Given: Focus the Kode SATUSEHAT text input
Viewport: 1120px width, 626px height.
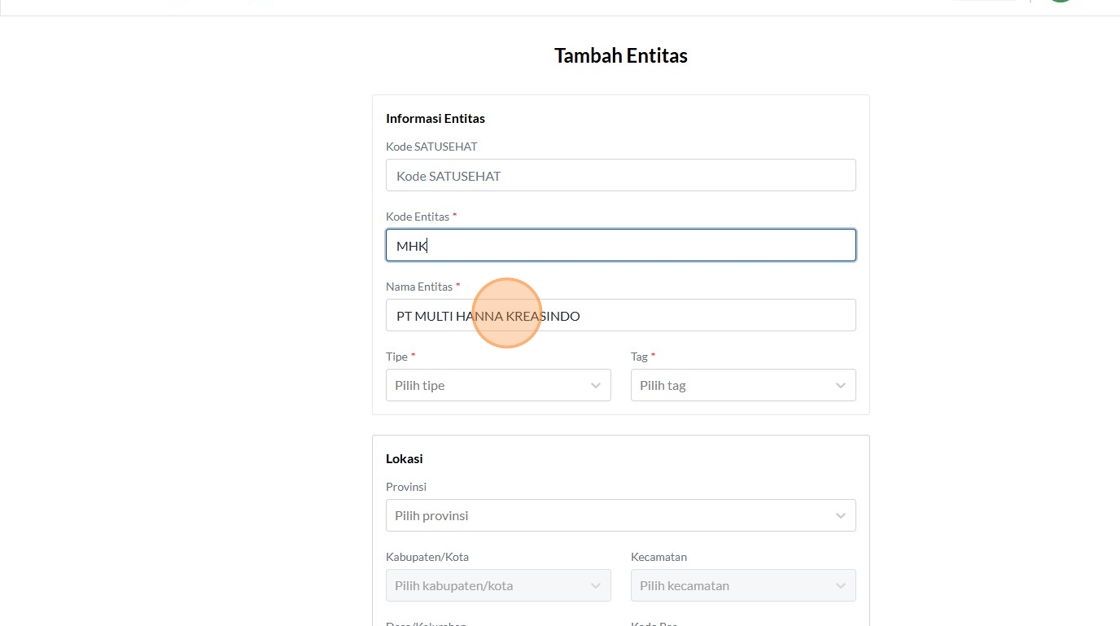Looking at the screenshot, I should 620,176.
